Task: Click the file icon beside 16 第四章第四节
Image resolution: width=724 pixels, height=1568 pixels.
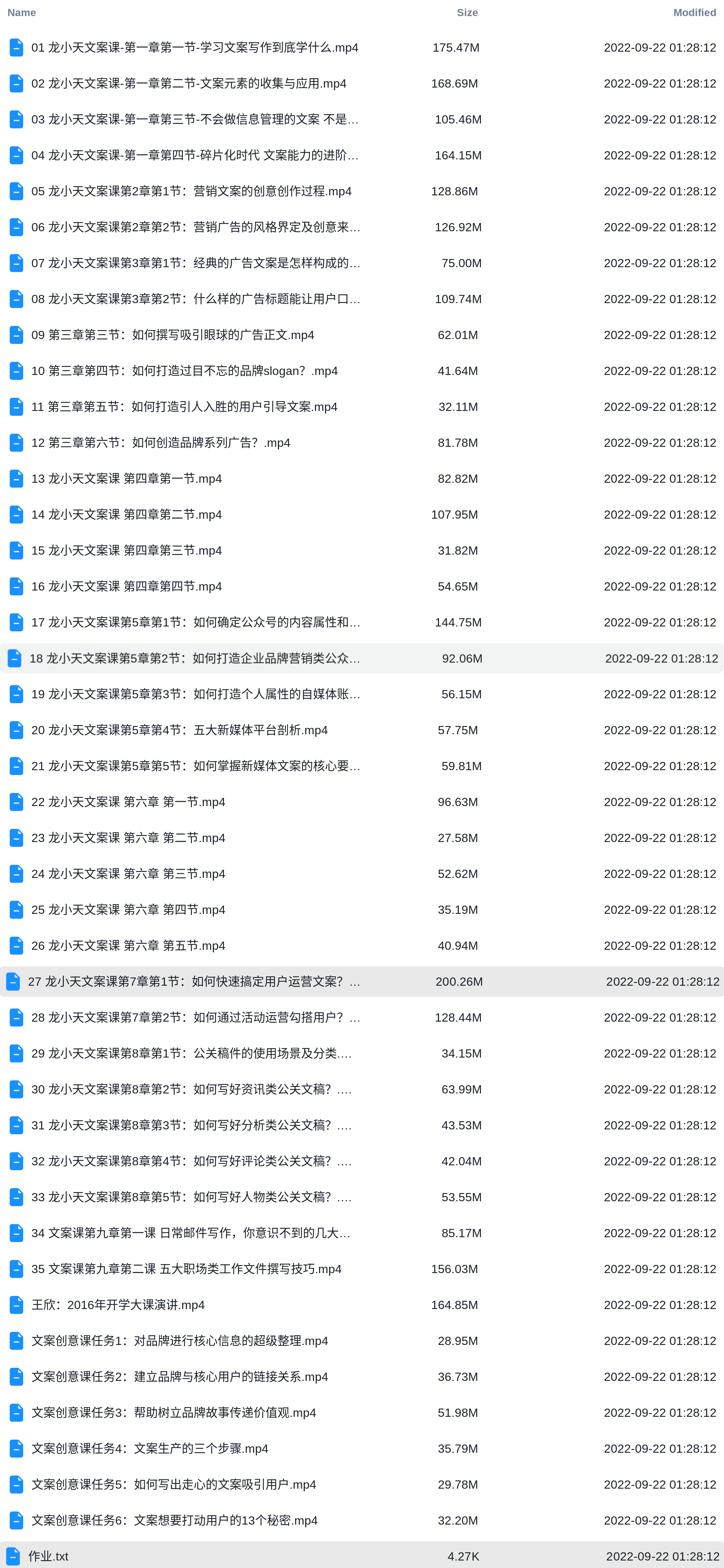Action: coord(16,586)
